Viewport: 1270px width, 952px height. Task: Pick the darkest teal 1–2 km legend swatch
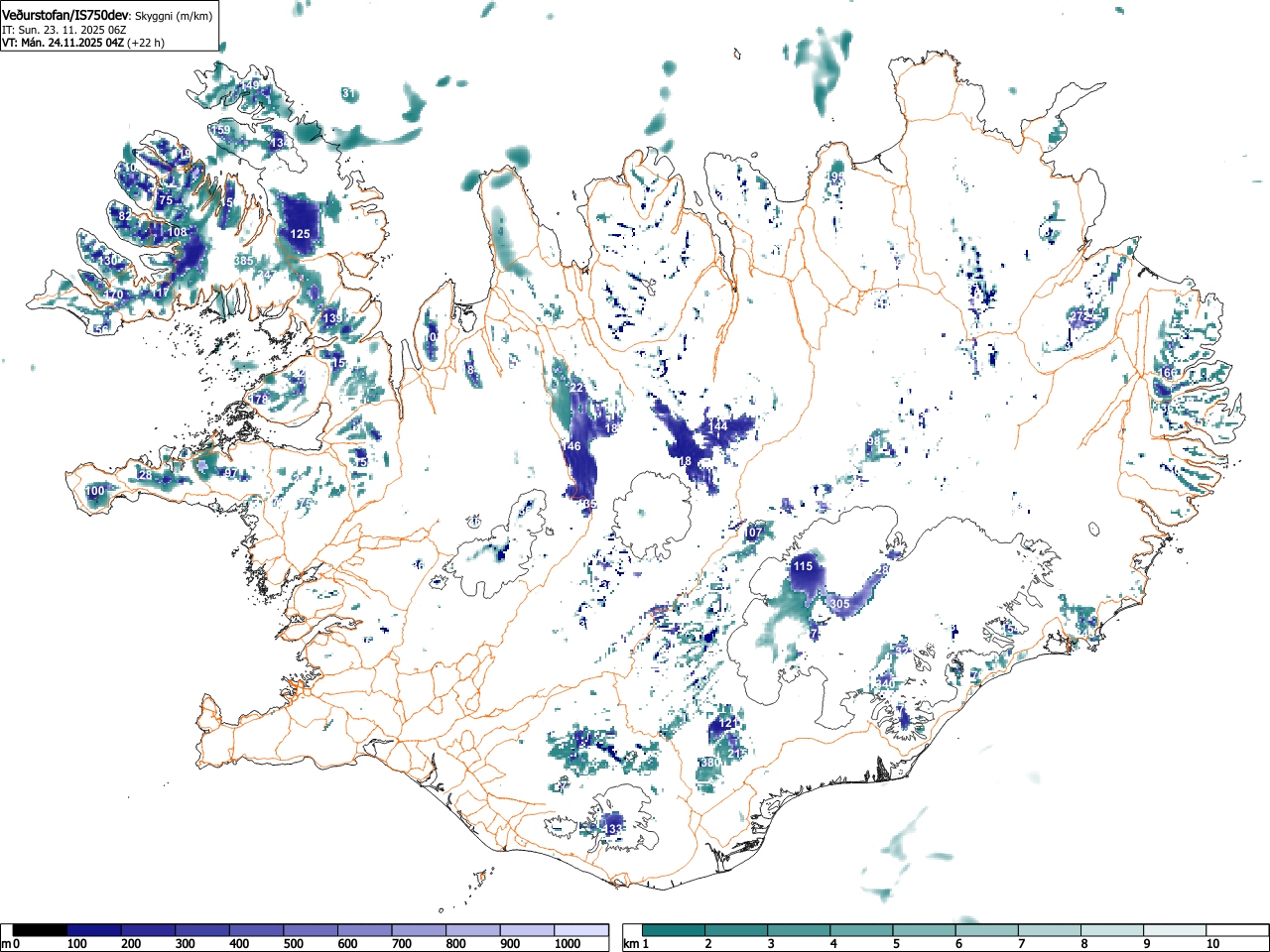(676, 930)
